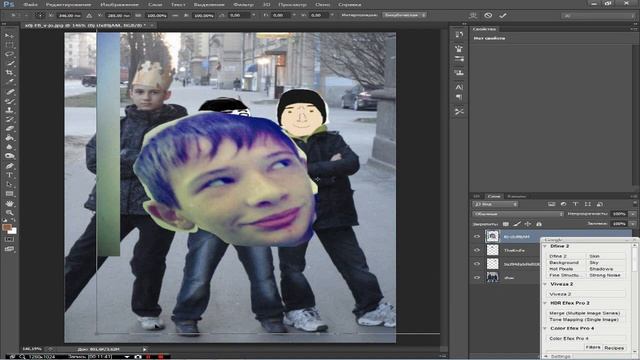Hide the second layer in Layers panel
Image resolution: width=640 pixels, height=360 pixels.
click(477, 250)
